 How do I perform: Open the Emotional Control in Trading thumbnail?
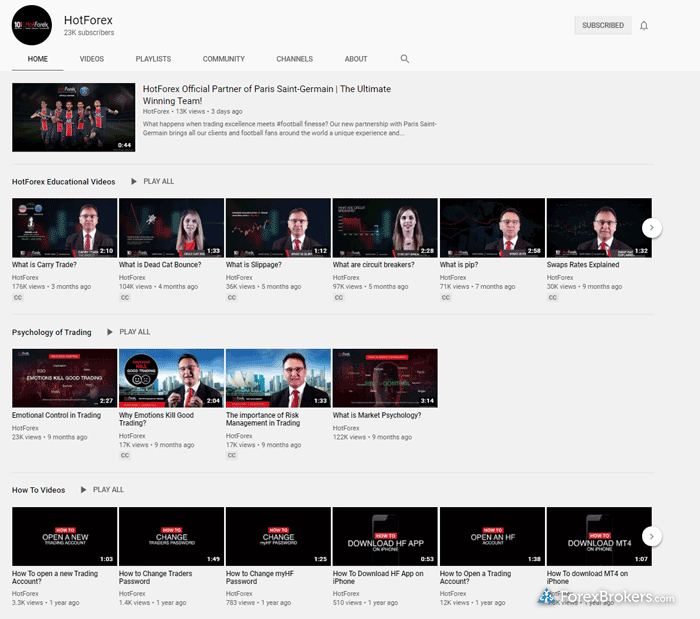[64, 378]
